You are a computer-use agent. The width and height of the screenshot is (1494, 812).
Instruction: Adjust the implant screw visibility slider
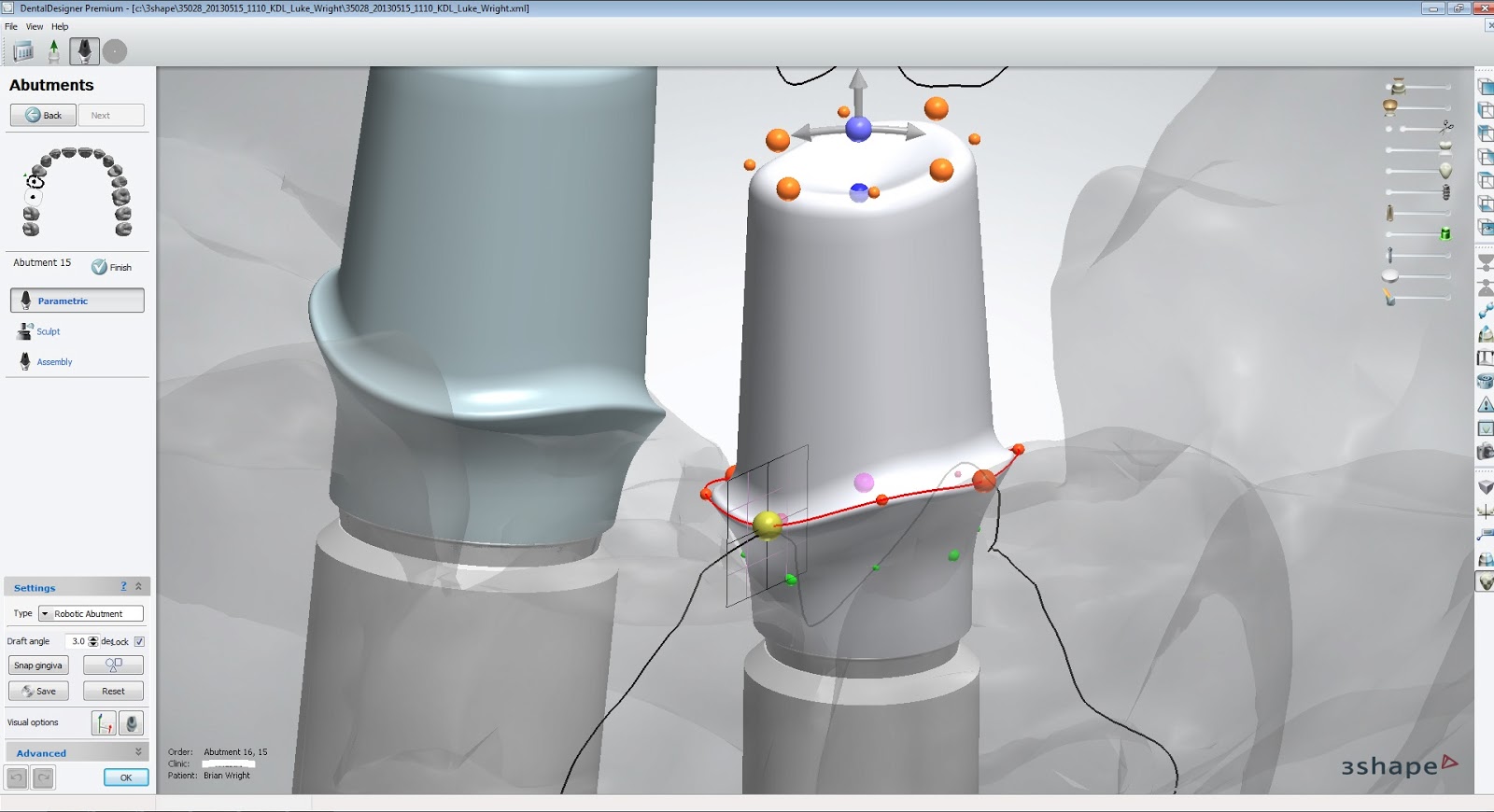coord(1419,192)
